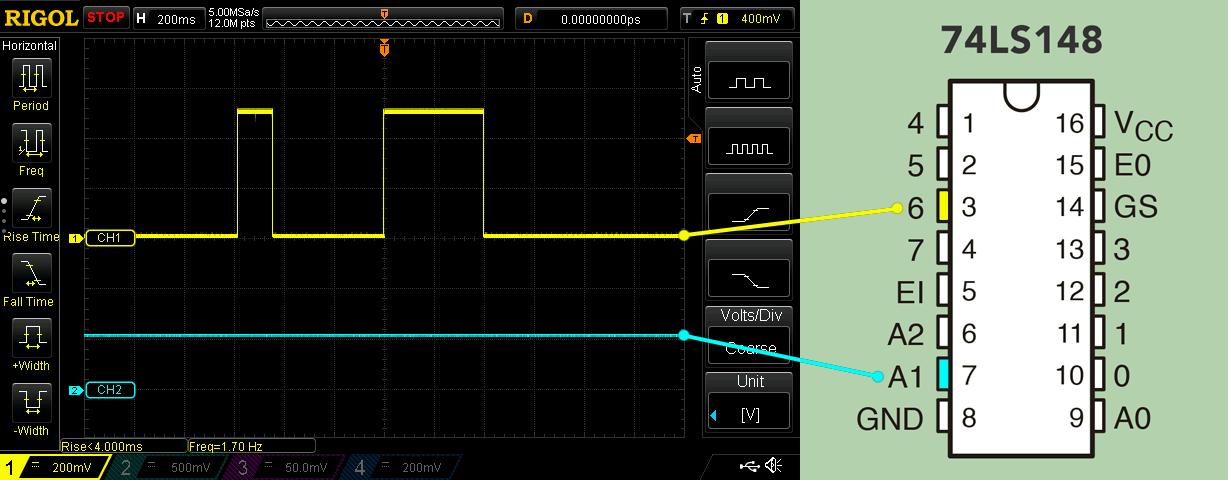
Task: Select the +Width measurement icon
Action: click(x=31, y=339)
